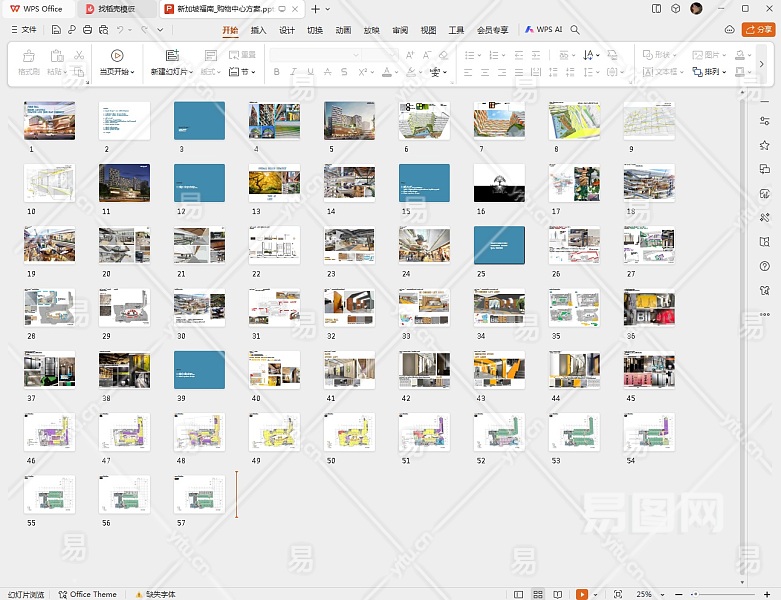Click the star favorites icon in right sidebar
The width and height of the screenshot is (781, 600).
tap(764, 145)
